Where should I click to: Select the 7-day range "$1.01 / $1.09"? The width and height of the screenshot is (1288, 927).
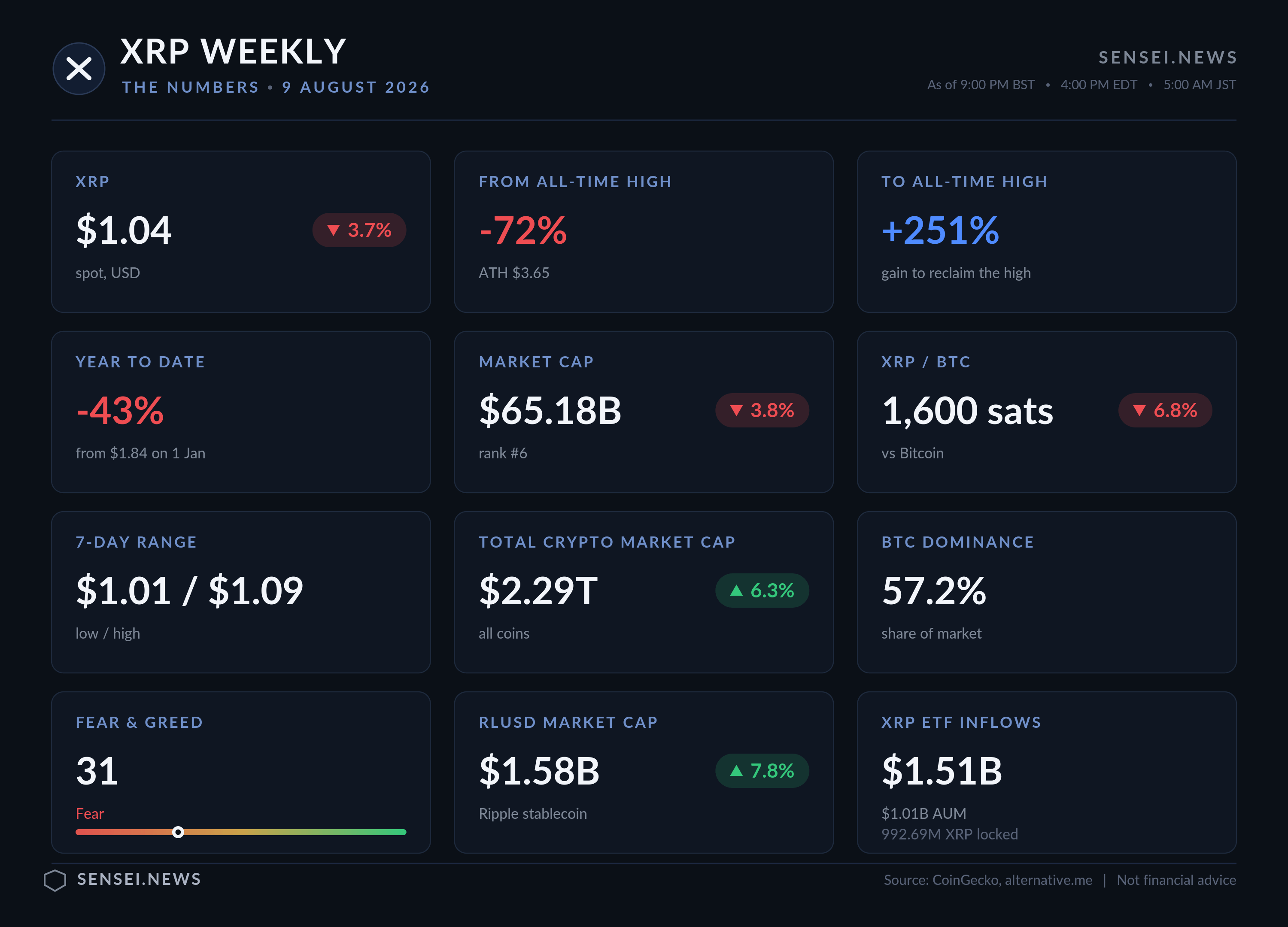click(x=190, y=591)
